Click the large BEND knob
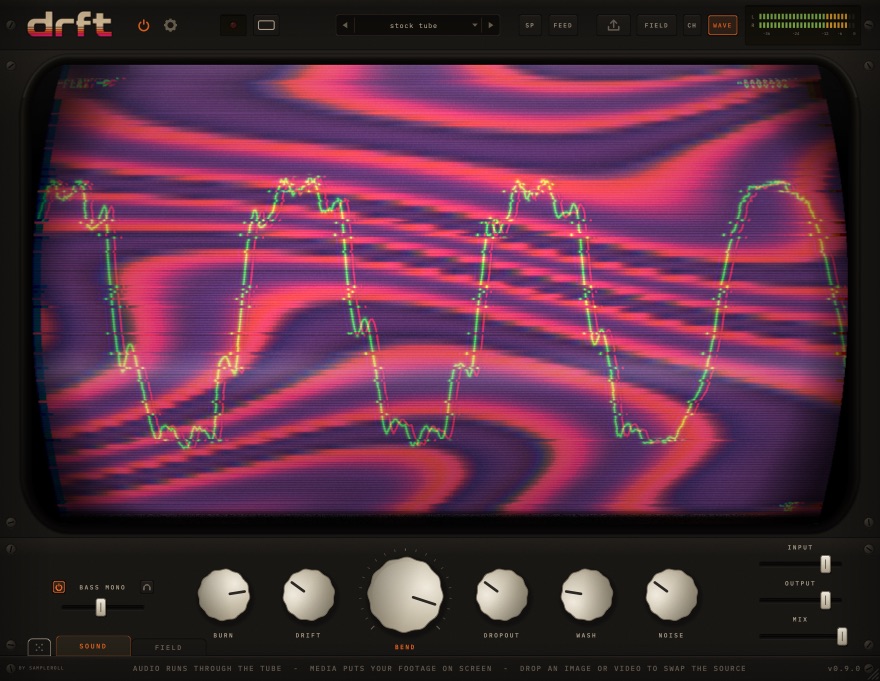Viewport: 880px width, 681px height. pos(405,595)
